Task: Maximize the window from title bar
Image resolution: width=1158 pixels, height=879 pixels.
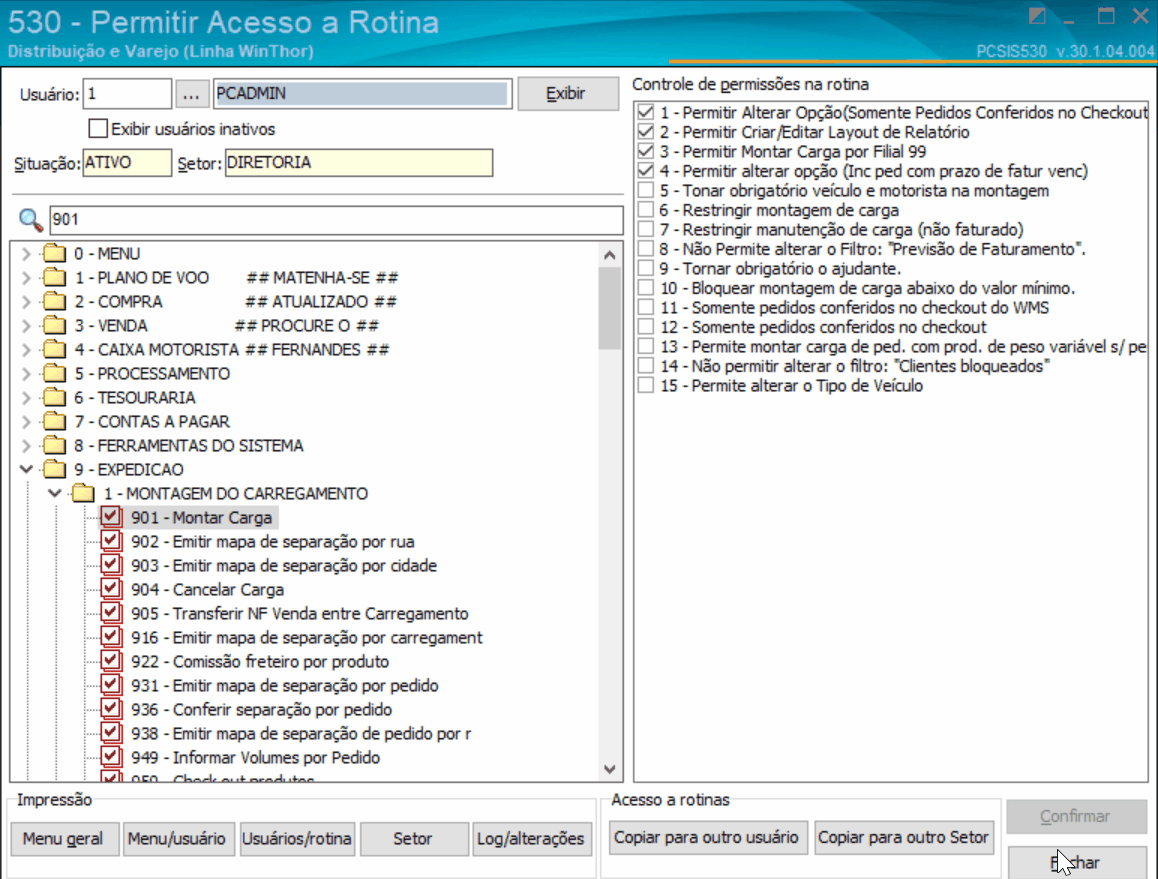Action: pos(1106,16)
